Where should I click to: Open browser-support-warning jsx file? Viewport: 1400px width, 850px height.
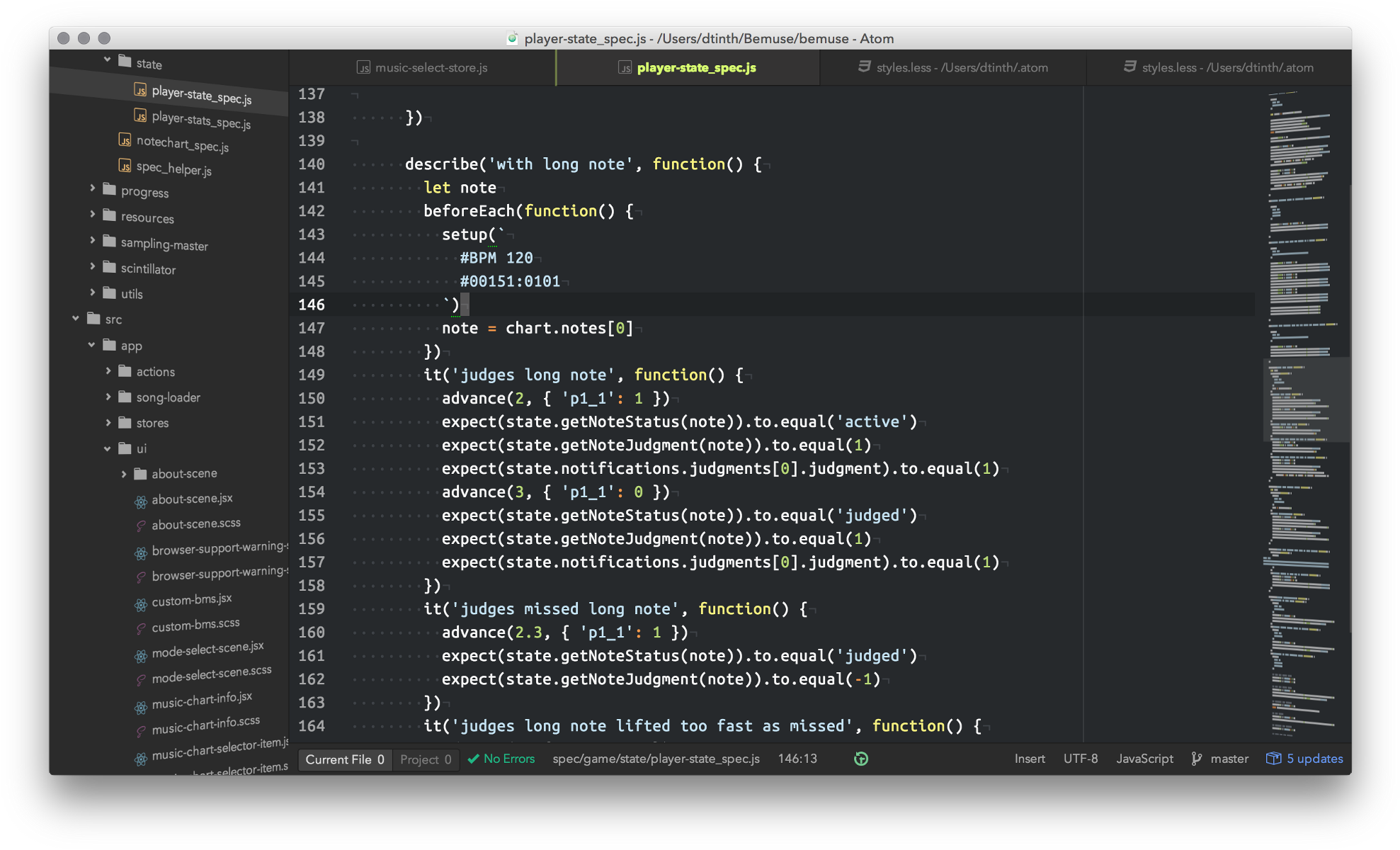(x=220, y=548)
